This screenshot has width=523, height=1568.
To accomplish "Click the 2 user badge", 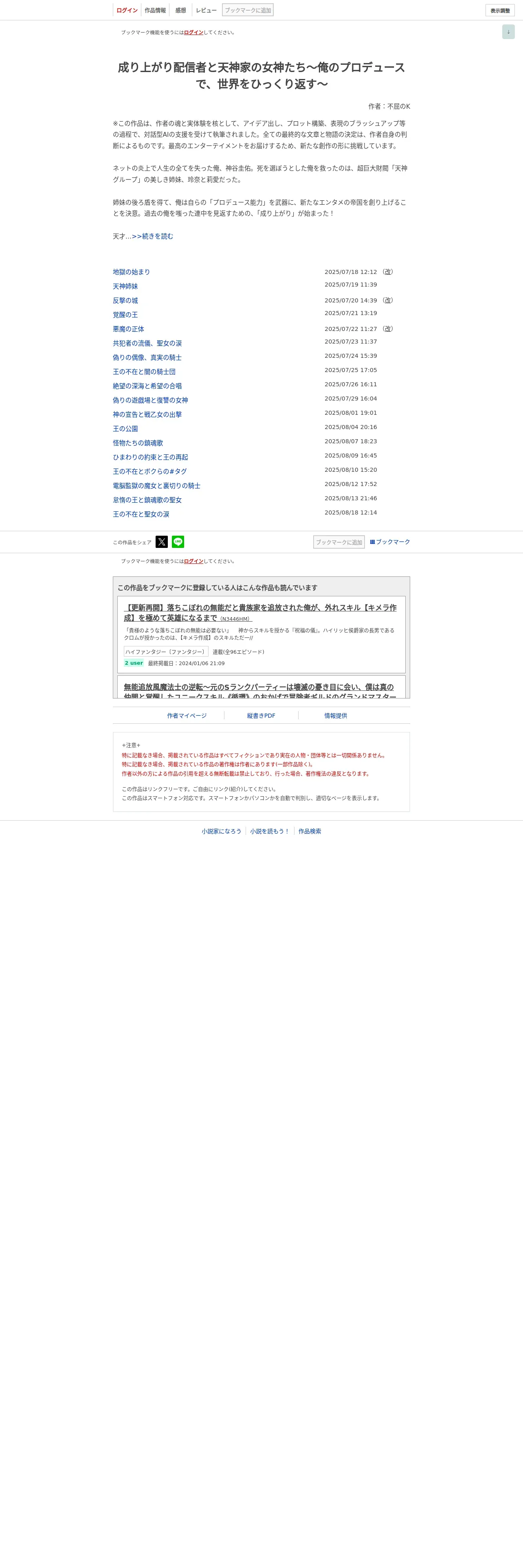I will click(134, 663).
